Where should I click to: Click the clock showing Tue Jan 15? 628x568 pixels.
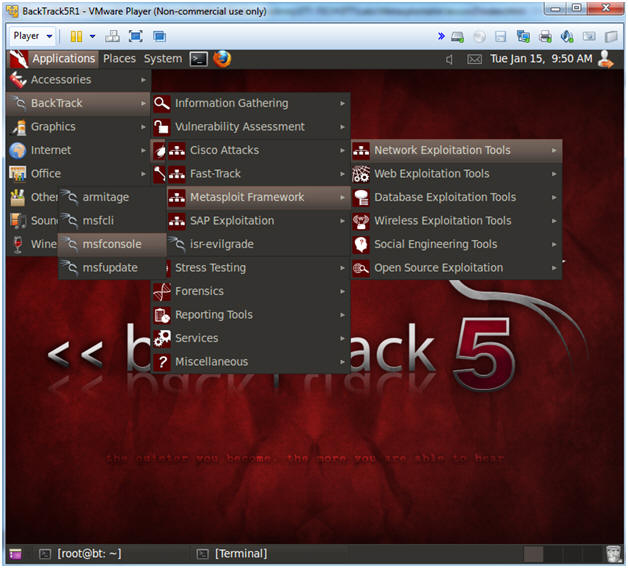point(541,59)
